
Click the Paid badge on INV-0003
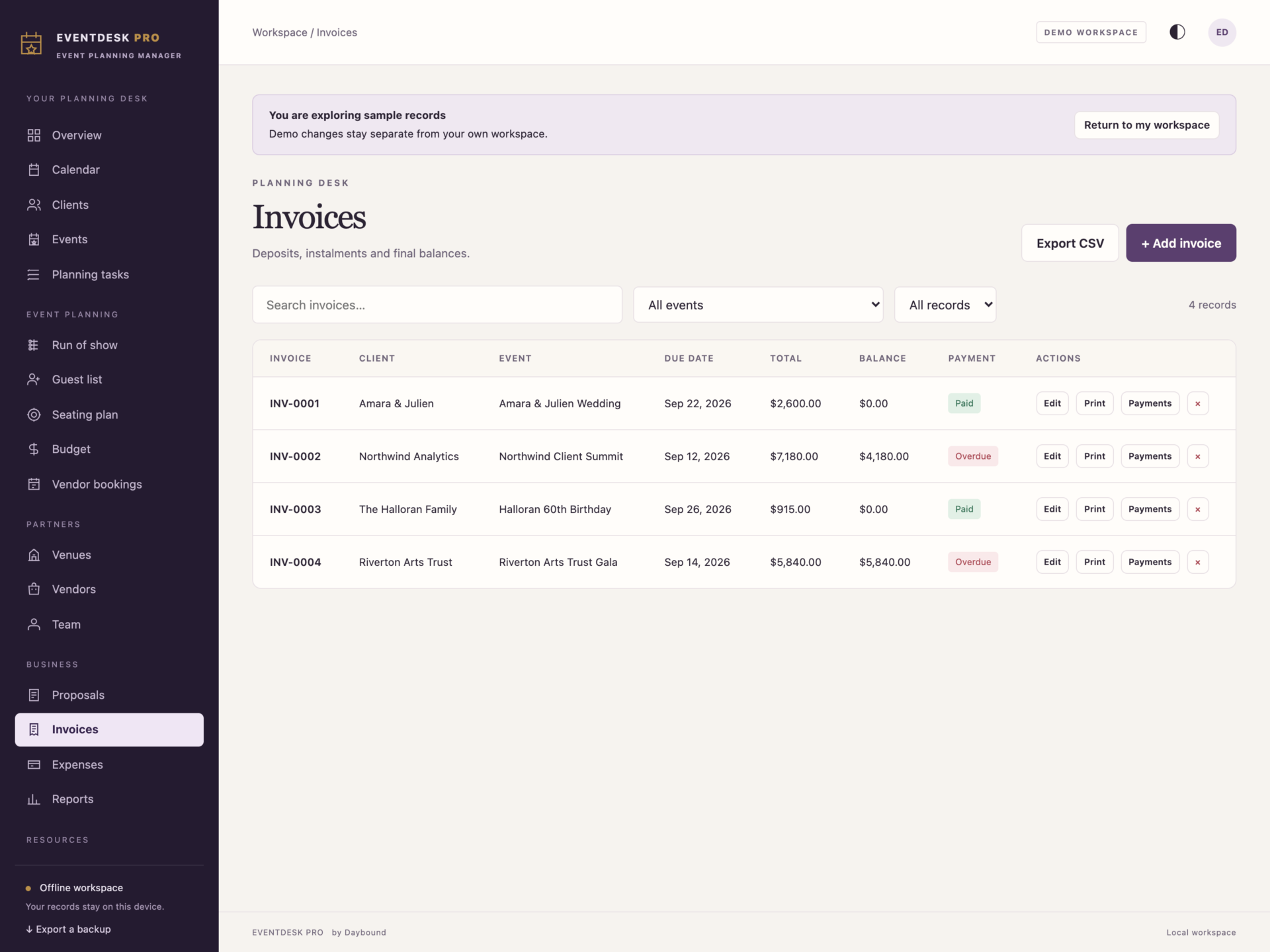pyautogui.click(x=964, y=509)
